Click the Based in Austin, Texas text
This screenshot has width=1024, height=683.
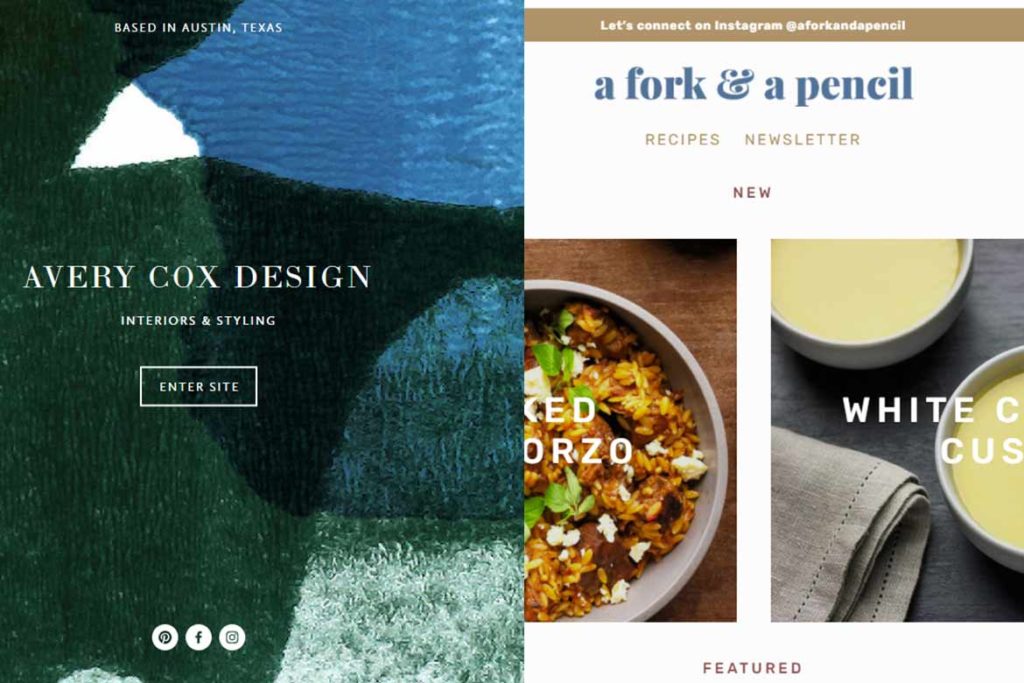tap(199, 27)
